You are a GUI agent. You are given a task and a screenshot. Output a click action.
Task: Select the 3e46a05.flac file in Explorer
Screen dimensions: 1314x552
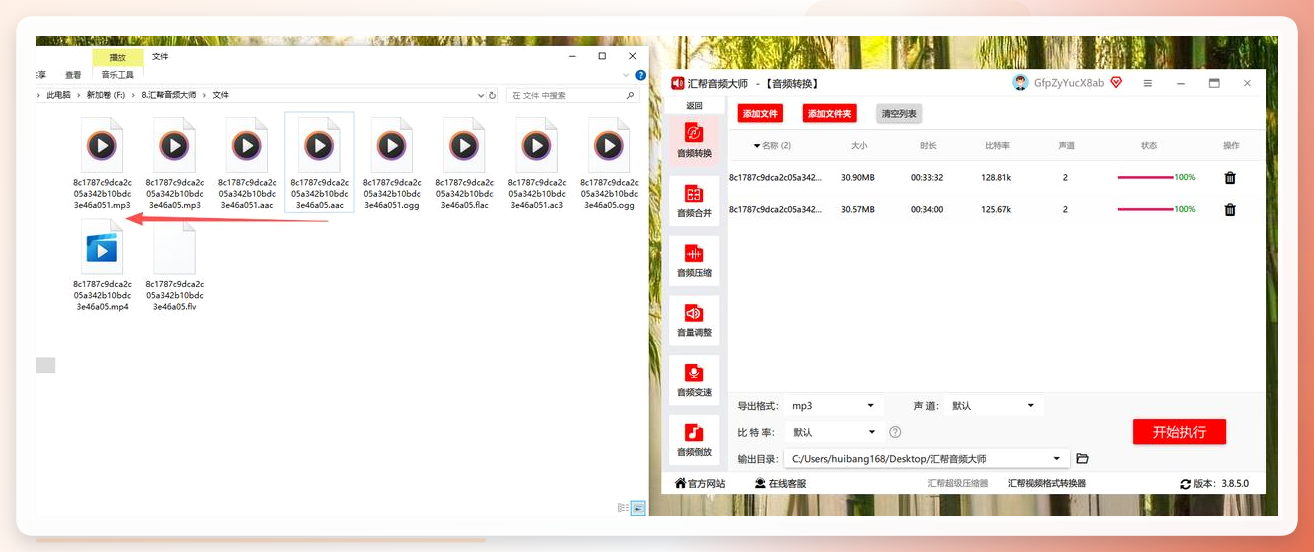coord(464,164)
